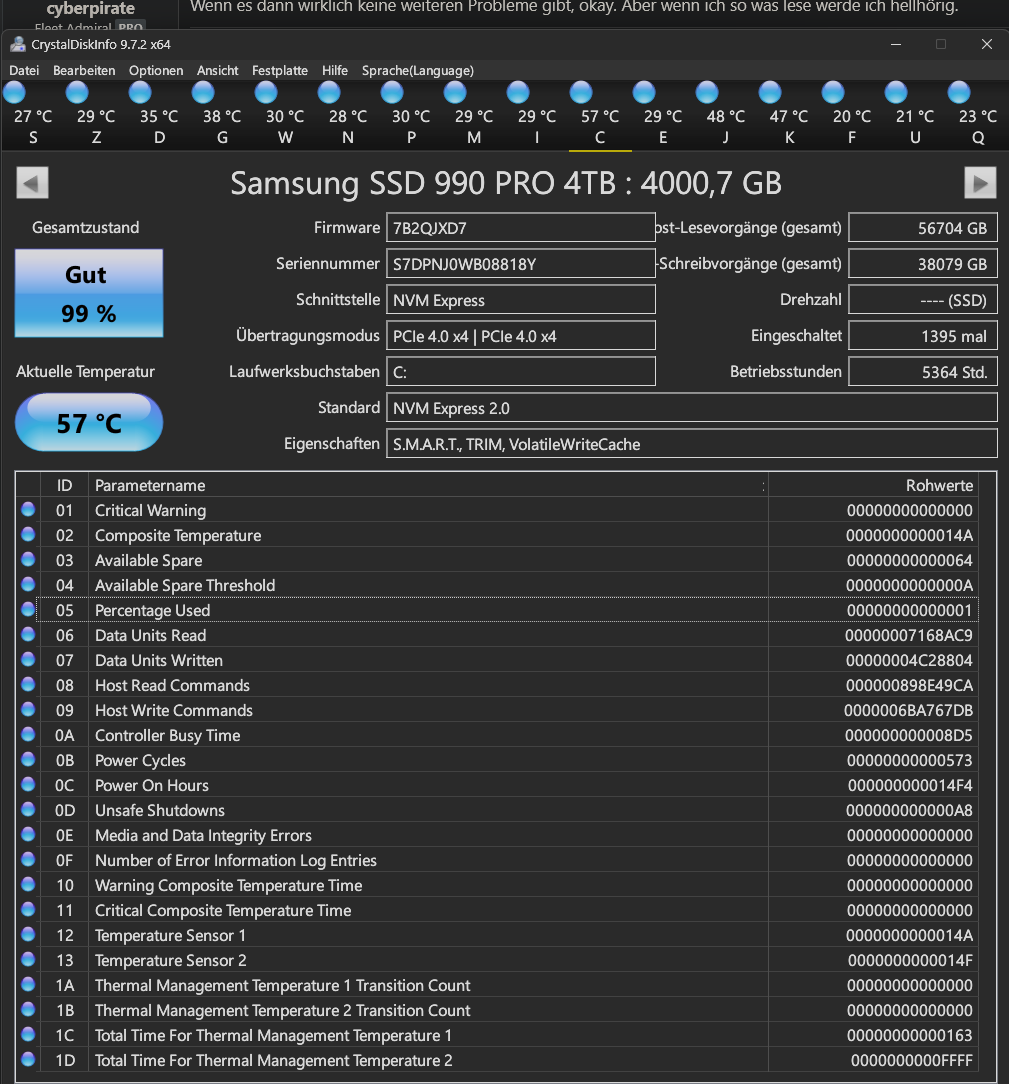Click the serial number field S7DPNJ0WB08818Y

pos(520,263)
